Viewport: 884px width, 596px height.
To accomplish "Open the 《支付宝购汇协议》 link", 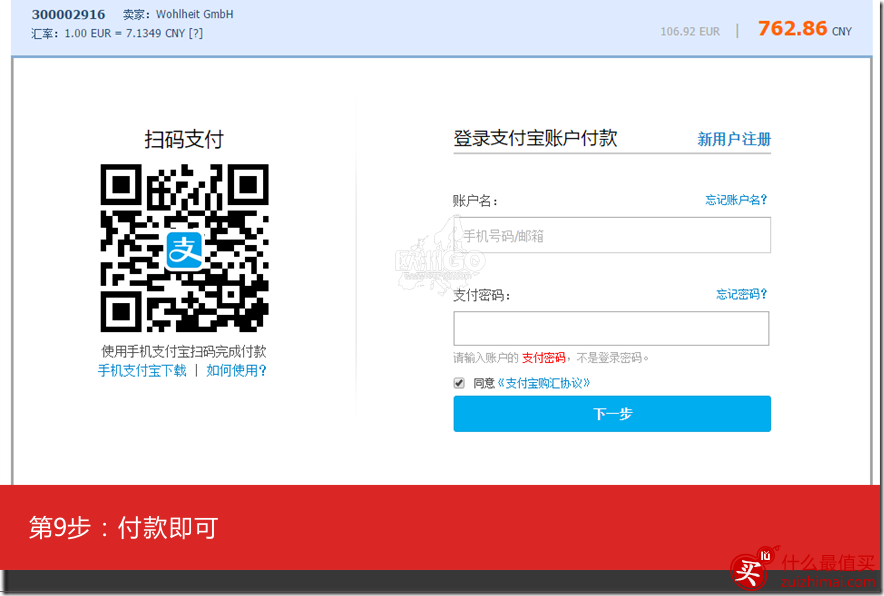I will click(543, 383).
